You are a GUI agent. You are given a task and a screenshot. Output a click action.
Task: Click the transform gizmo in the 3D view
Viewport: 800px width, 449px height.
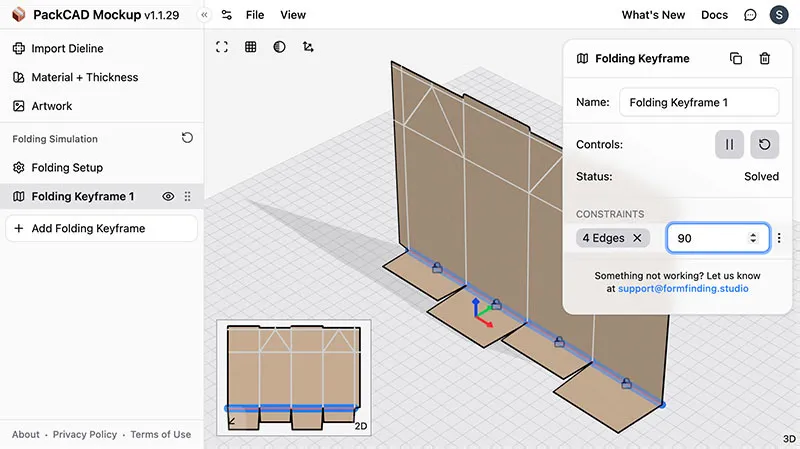(x=481, y=312)
